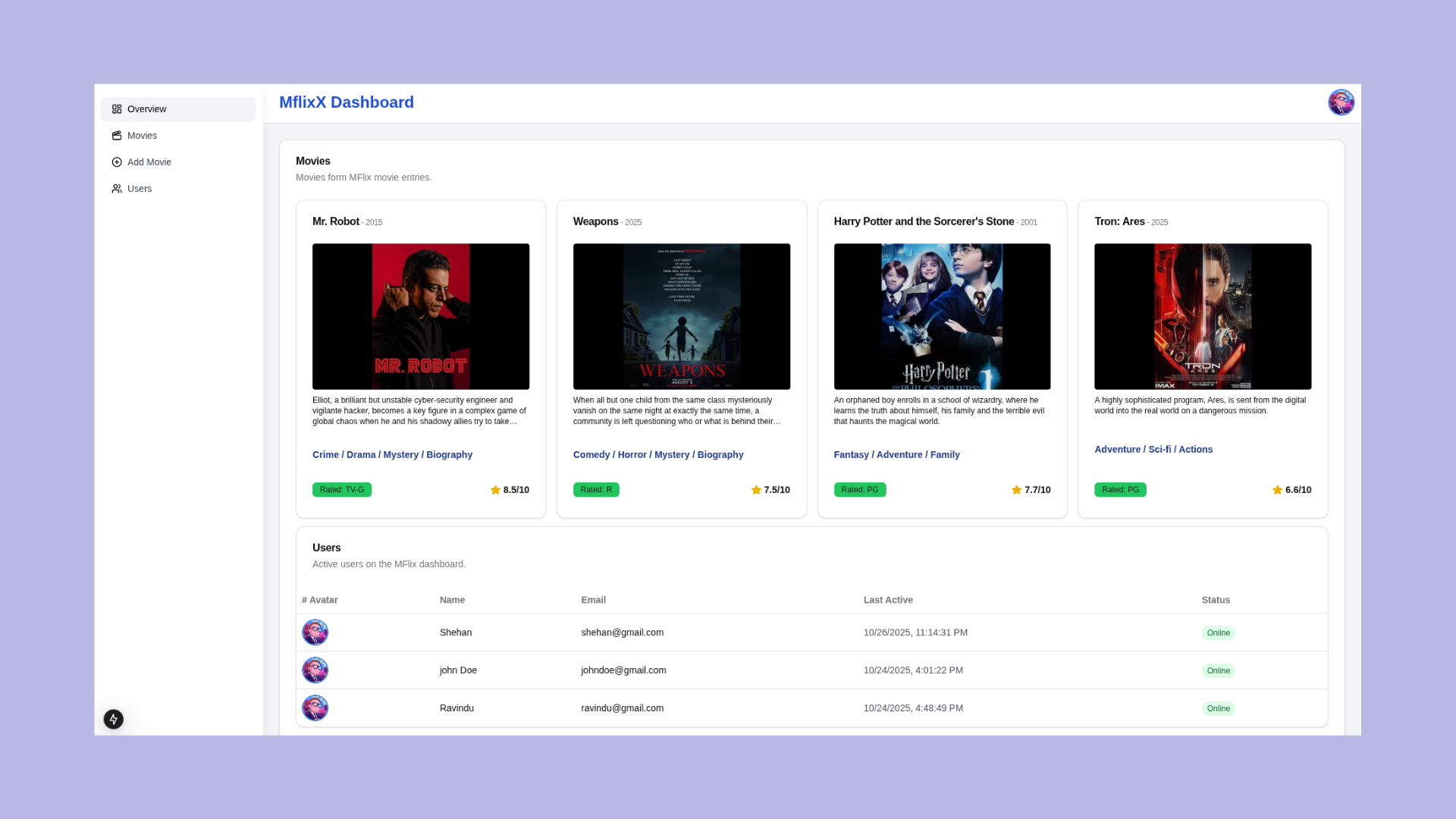The image size is (1456, 819).
Task: Click the Online status badge for john Doe
Action: 1218,670
